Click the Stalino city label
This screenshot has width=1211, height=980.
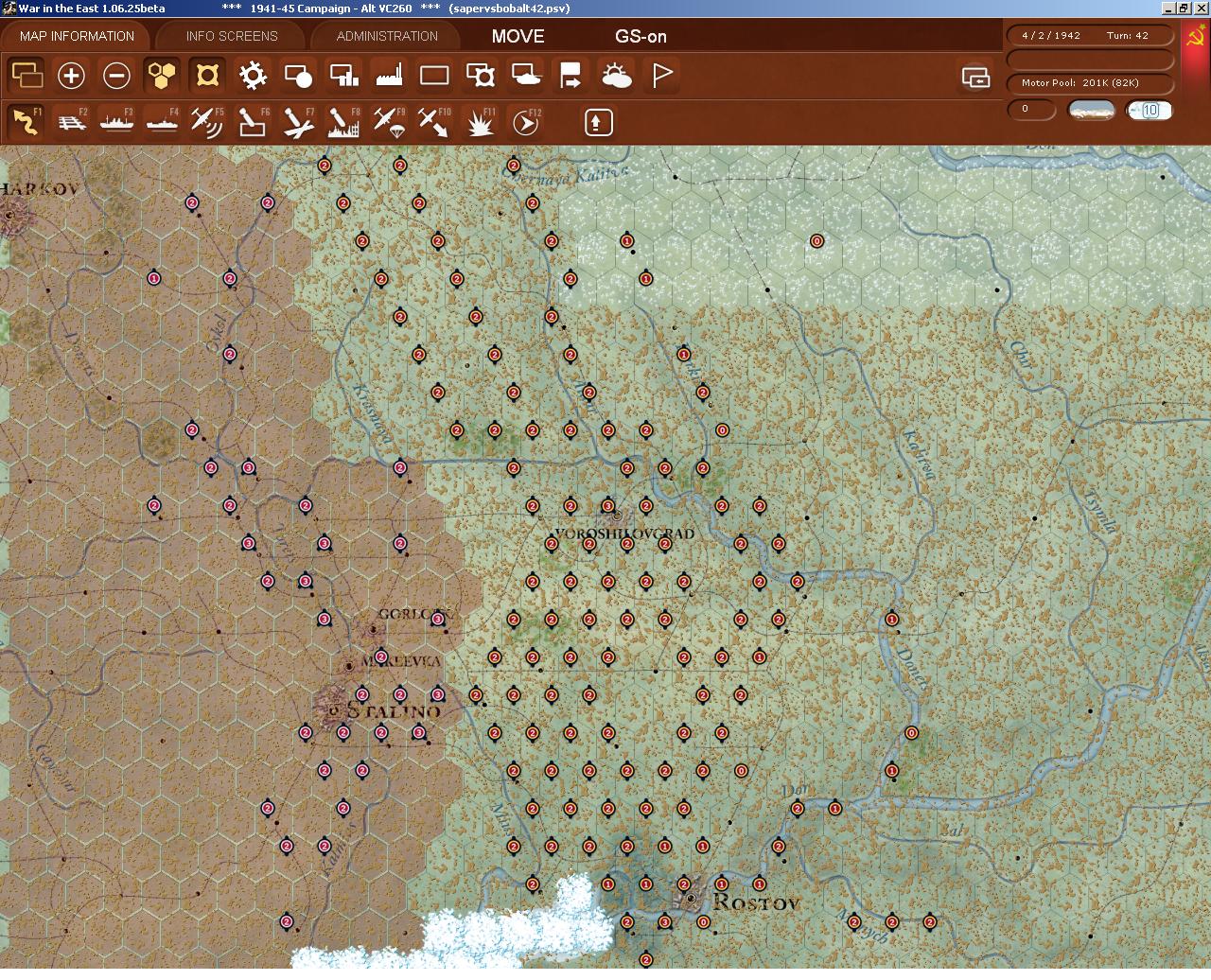click(x=393, y=710)
